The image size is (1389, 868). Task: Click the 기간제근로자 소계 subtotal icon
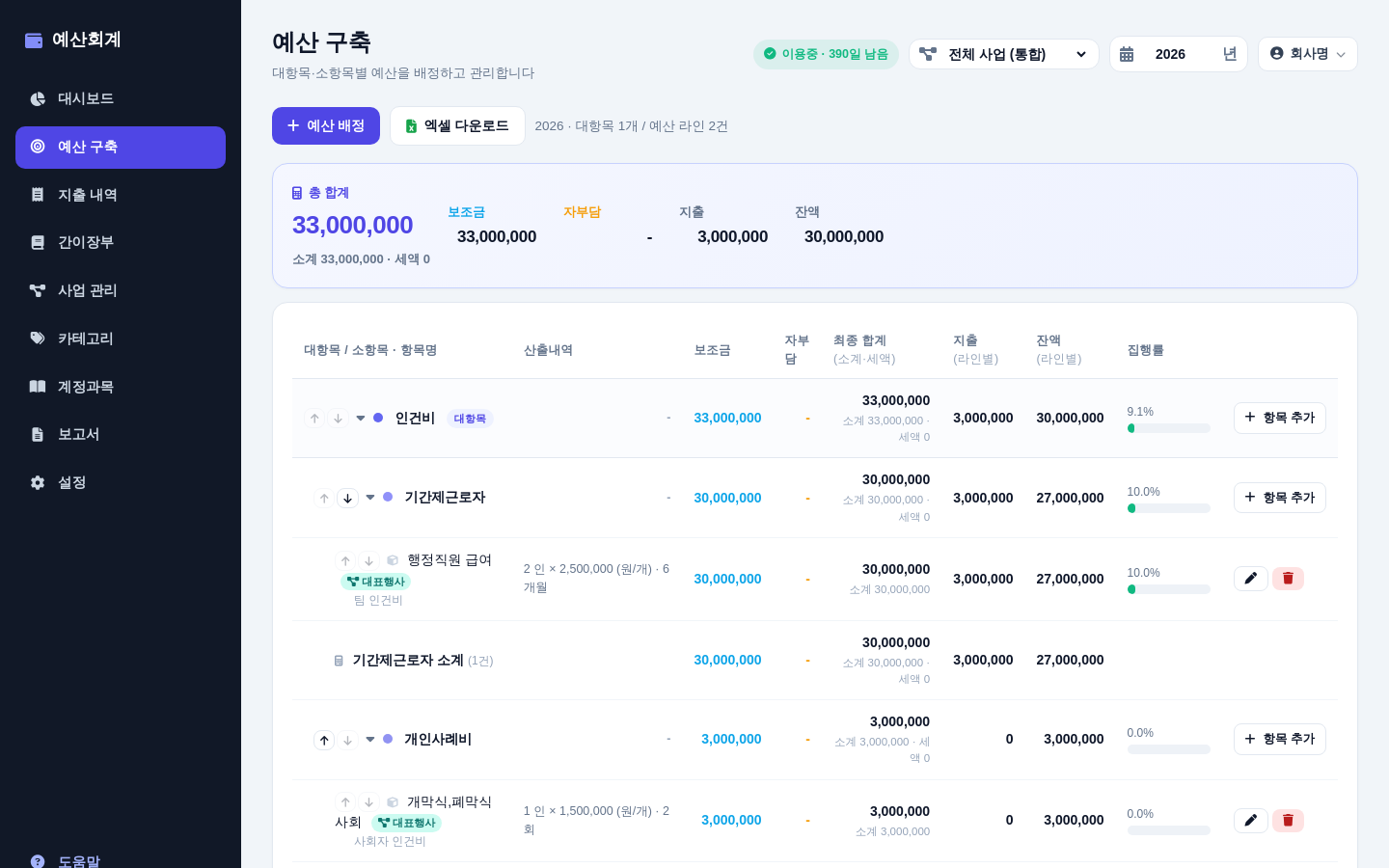339,661
